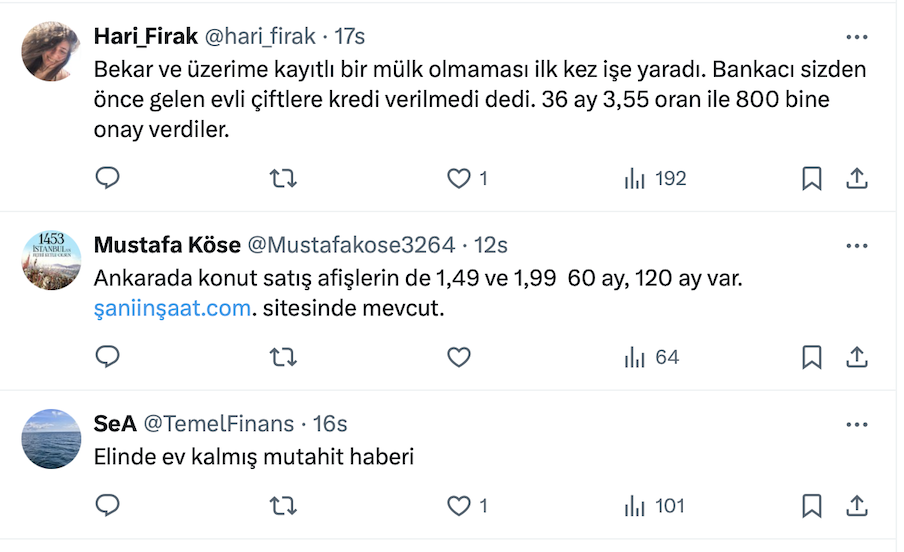Bookmark SeA's tweet
This screenshot has width=904, height=552.
coord(812,506)
